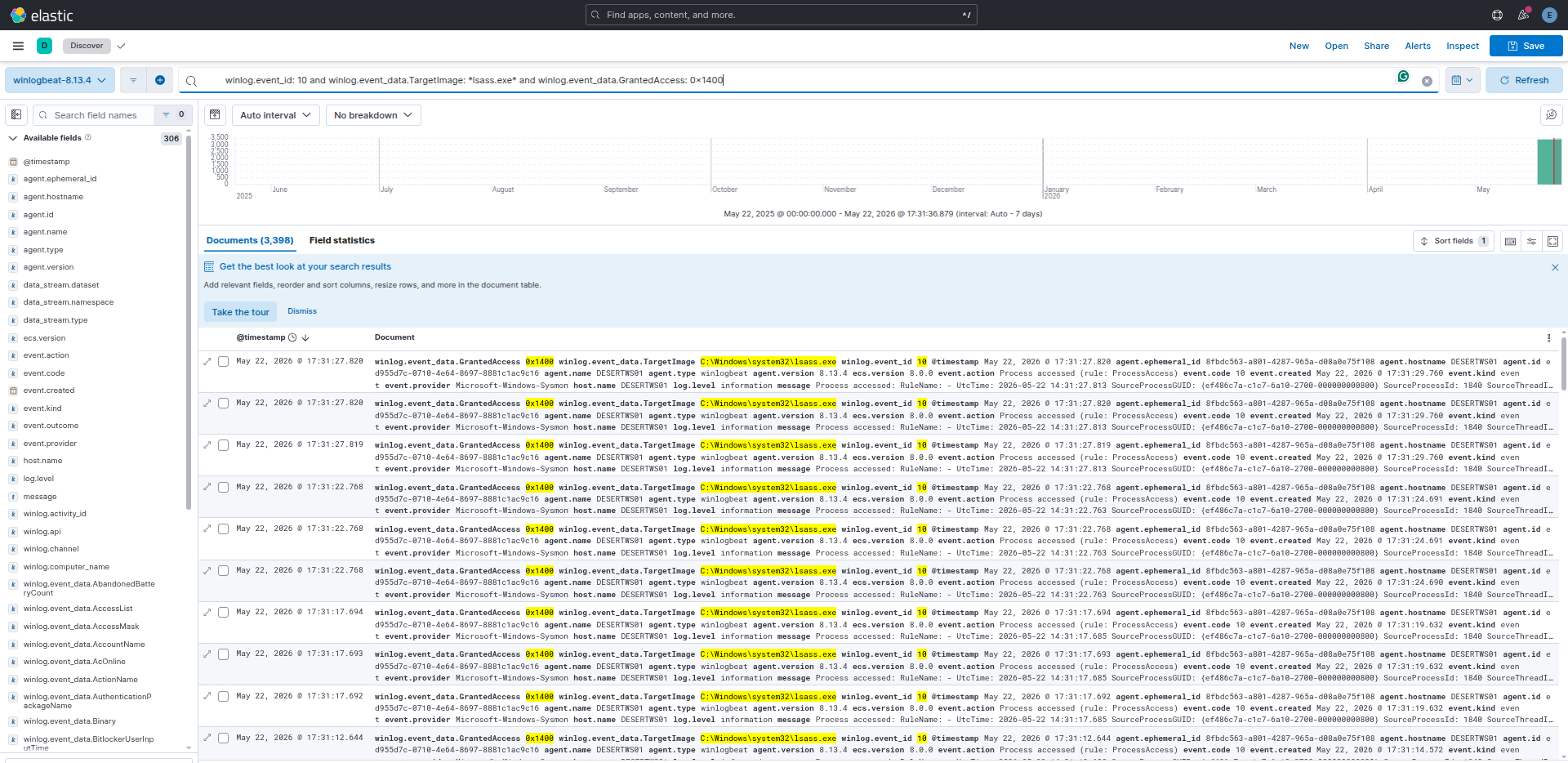Open the user avatar menu
The height and width of the screenshot is (763, 1568).
click(x=1549, y=15)
